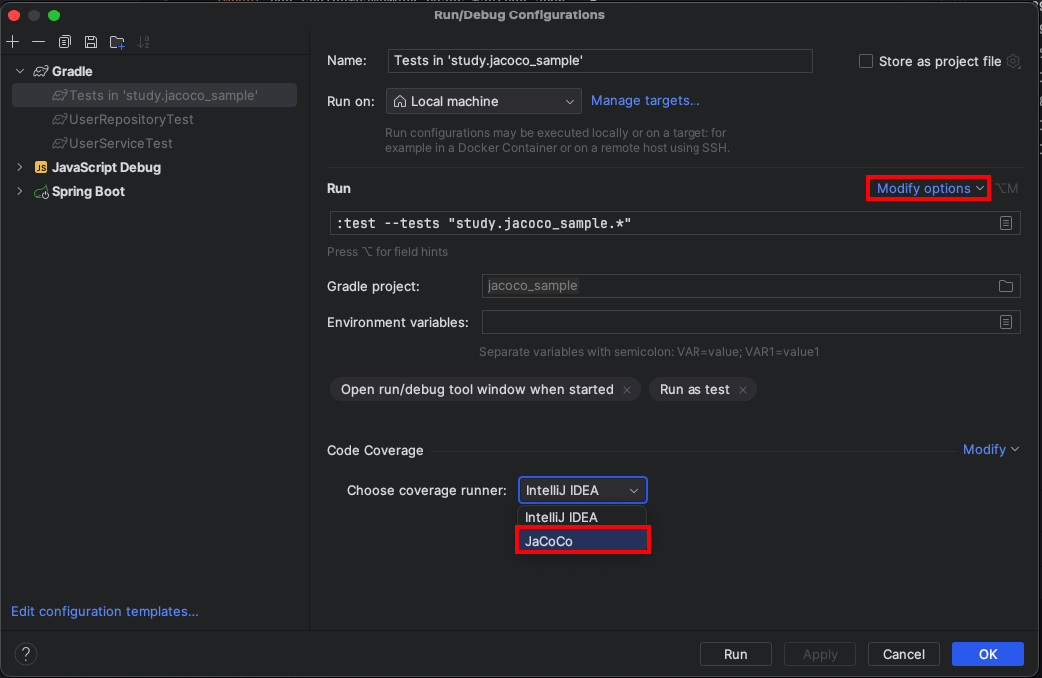
Task: Select IntelliJ IDEA from the coverage runner list
Action: (x=581, y=517)
